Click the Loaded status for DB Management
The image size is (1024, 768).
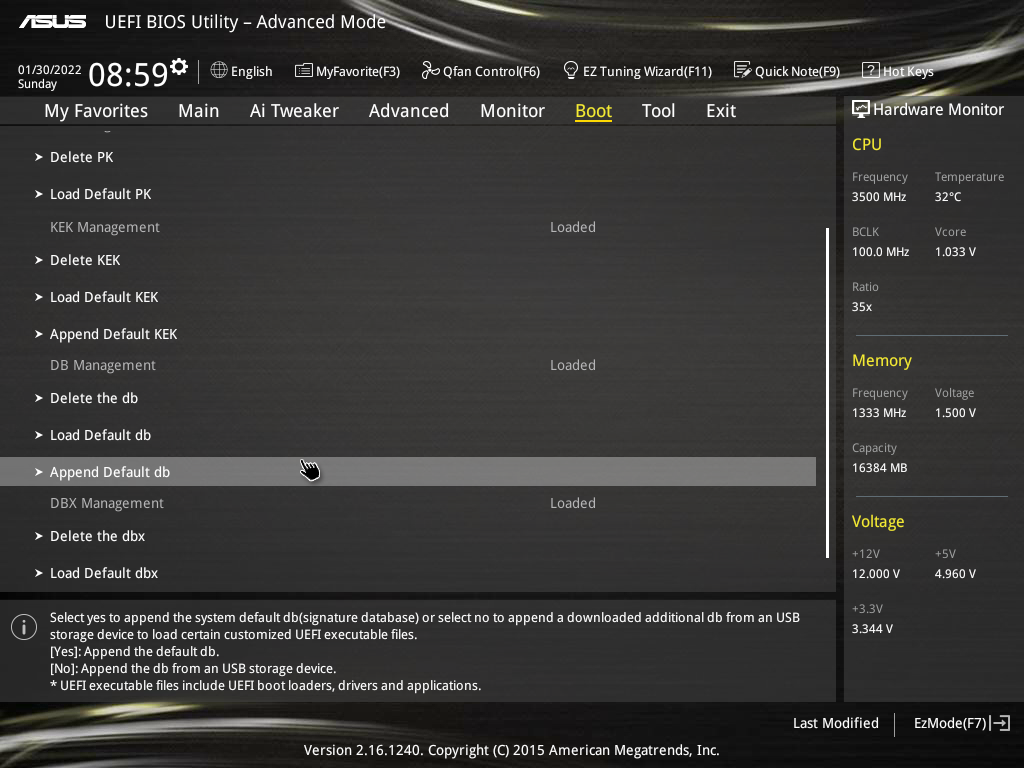point(573,365)
